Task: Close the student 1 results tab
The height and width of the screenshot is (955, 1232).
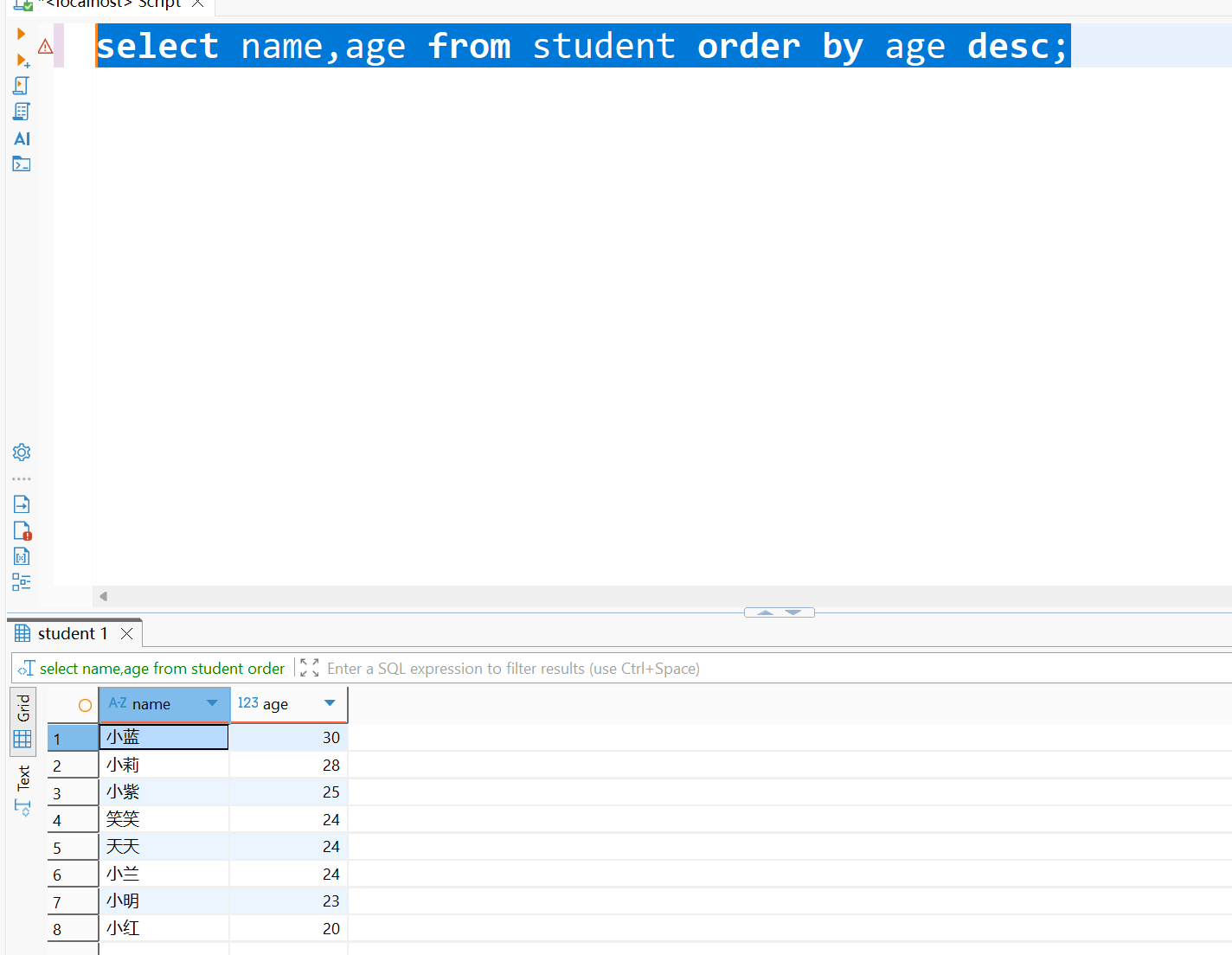Action: point(127,633)
